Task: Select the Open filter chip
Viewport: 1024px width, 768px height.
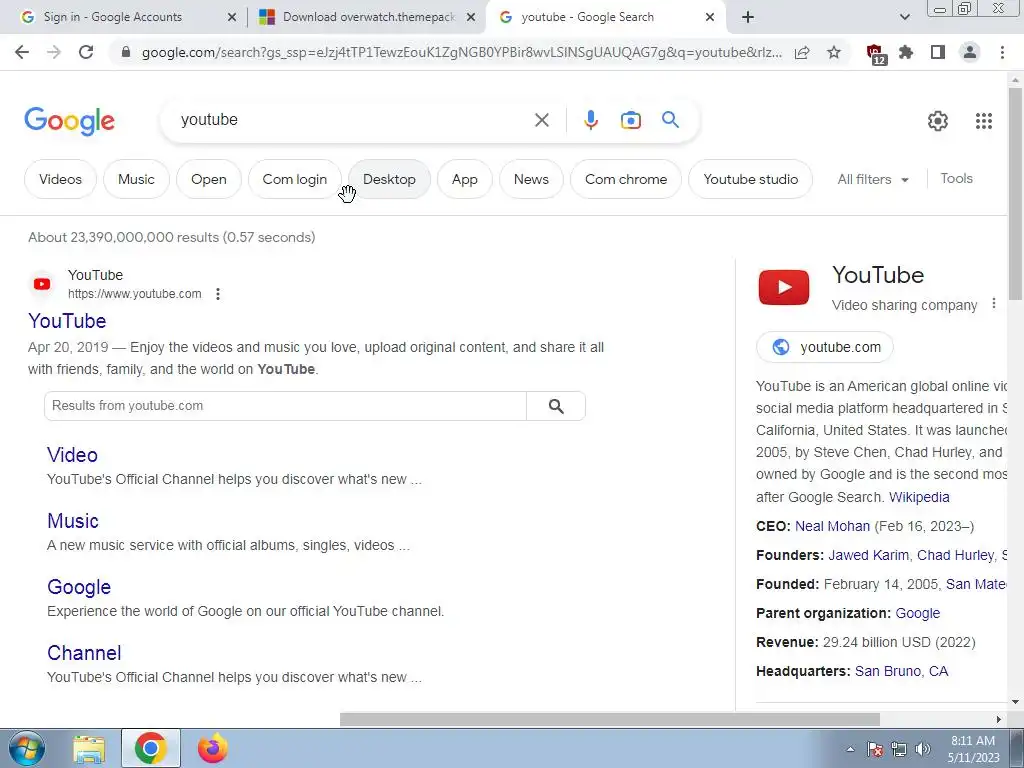Action: (209, 179)
